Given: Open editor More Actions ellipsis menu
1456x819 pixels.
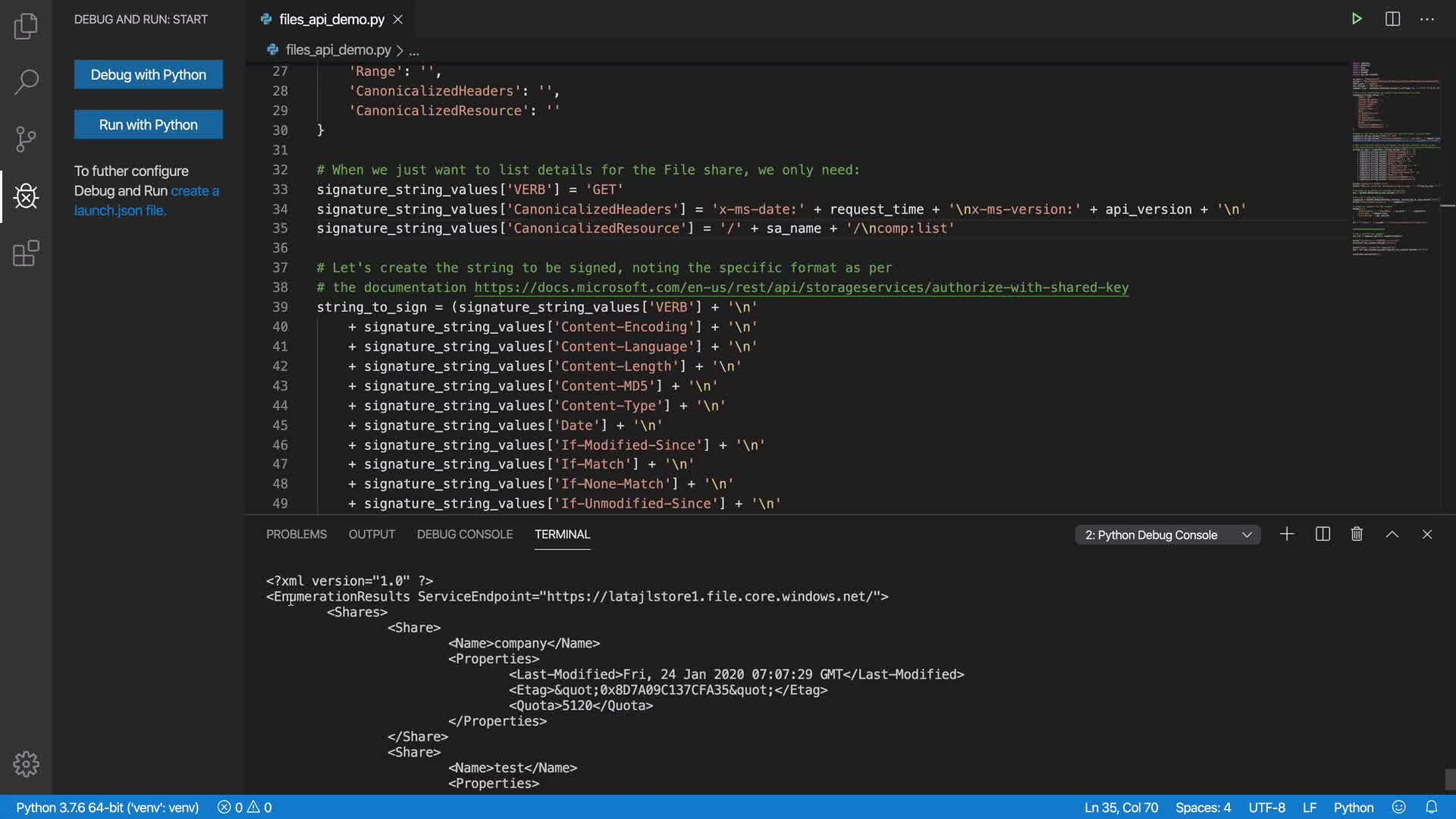Looking at the screenshot, I should (x=1427, y=19).
